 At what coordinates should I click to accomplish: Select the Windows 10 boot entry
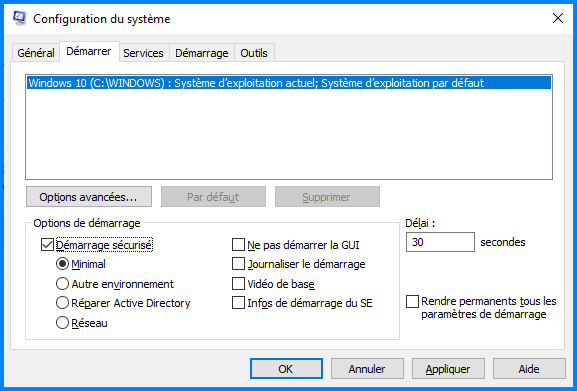pyautogui.click(x=289, y=83)
